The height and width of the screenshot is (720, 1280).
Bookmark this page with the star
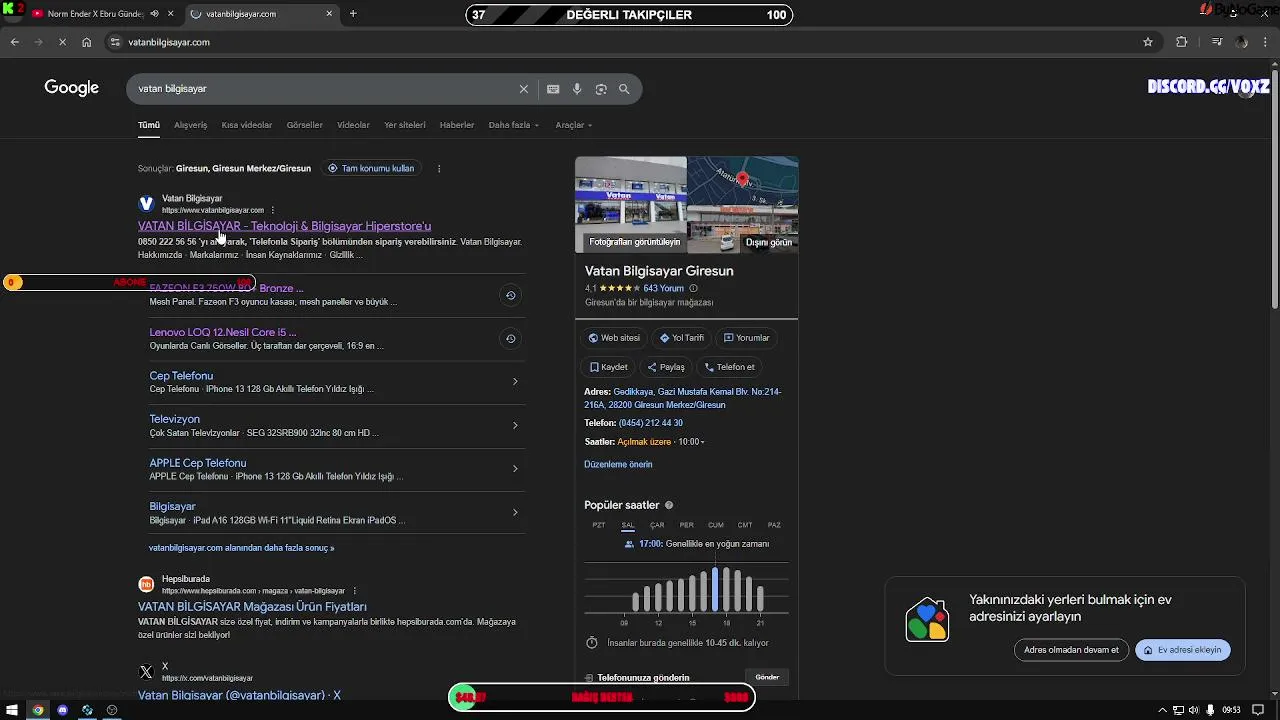(x=1148, y=42)
